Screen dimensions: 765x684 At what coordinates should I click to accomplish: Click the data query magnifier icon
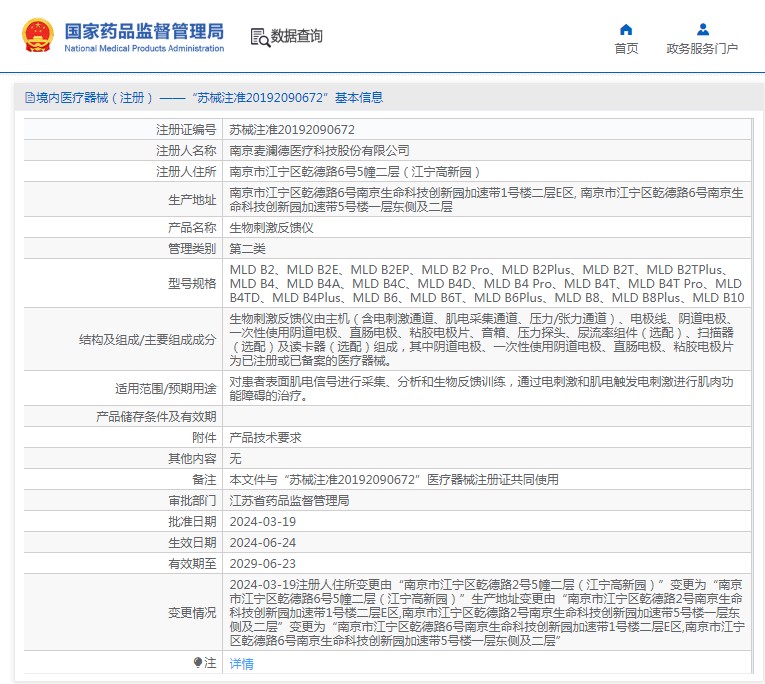tap(260, 37)
